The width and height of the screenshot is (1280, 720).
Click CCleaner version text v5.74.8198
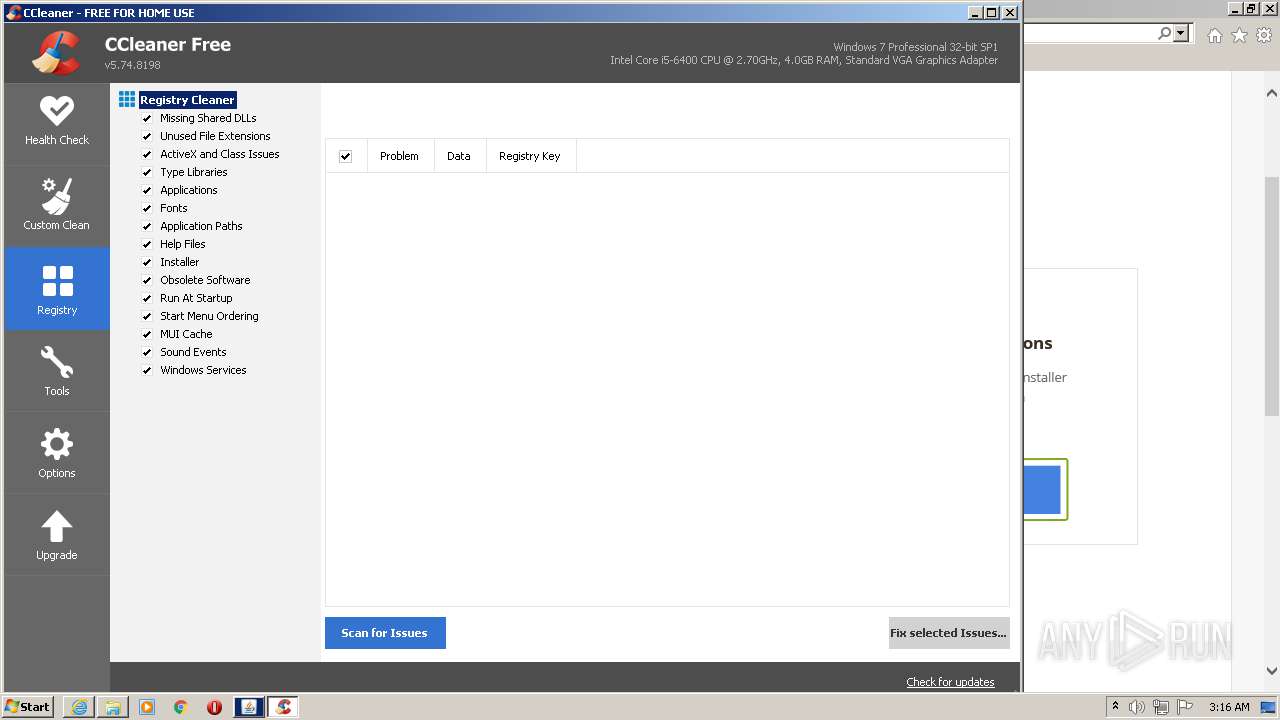coord(133,65)
